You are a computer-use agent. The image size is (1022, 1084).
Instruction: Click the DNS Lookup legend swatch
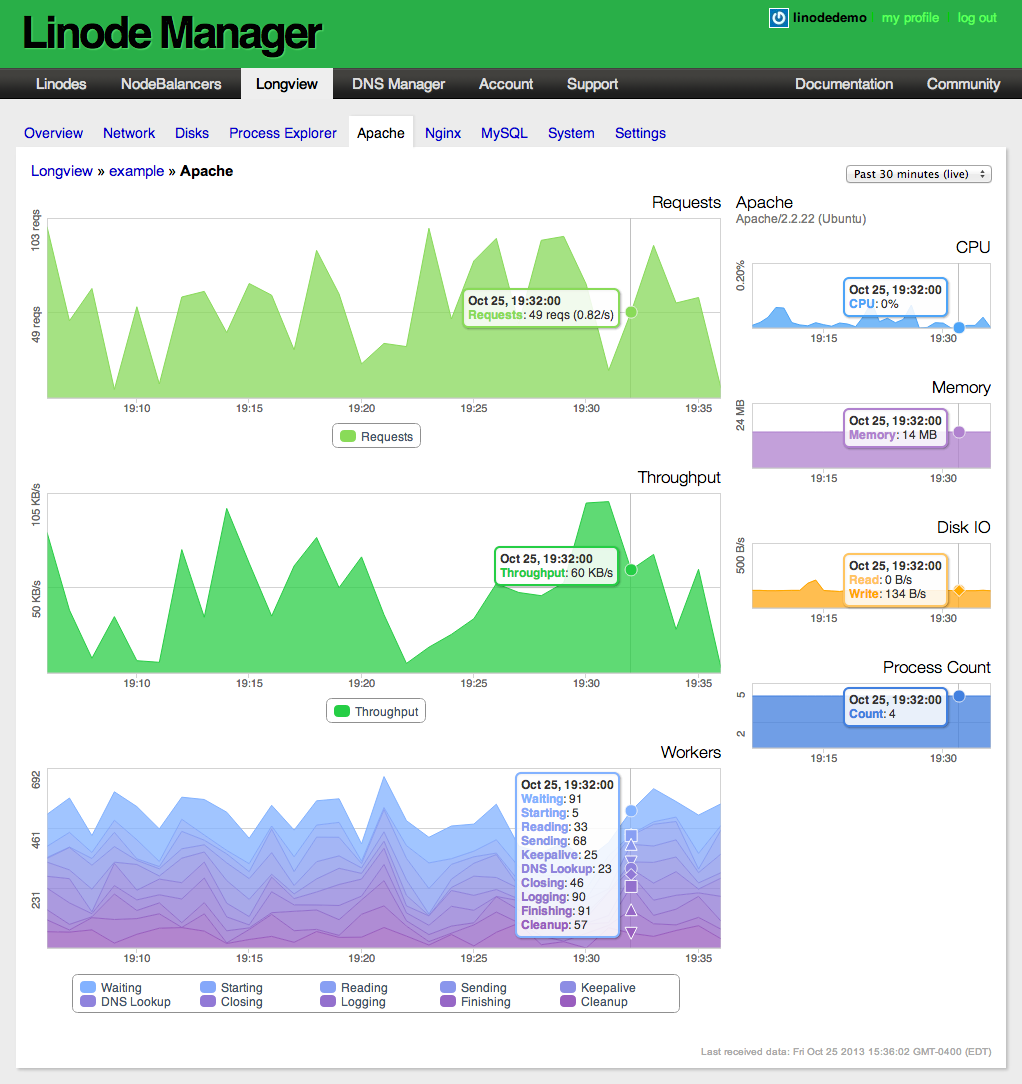pyautogui.click(x=87, y=1002)
